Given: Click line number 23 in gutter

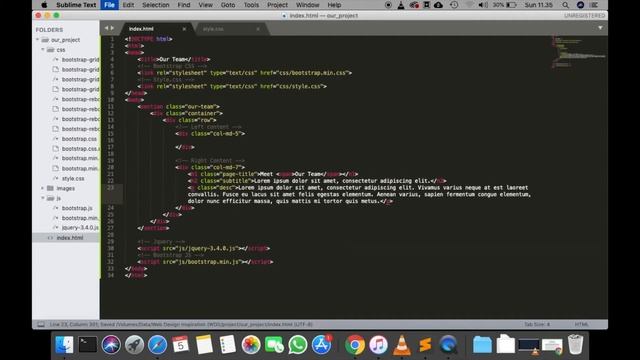Looking at the screenshot, I should click(x=111, y=188).
